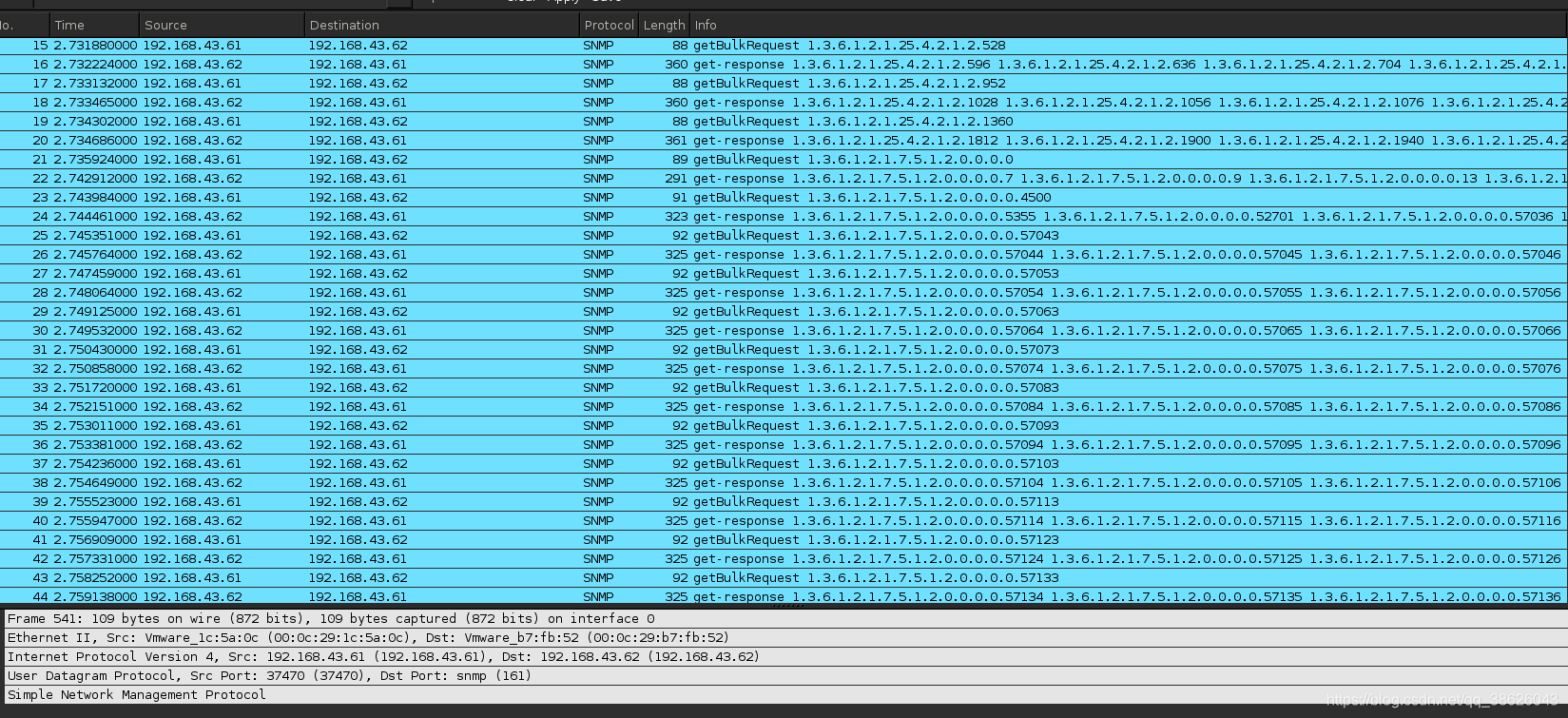Screen dimensions: 1568x718
Task: Expand Internet Protocol Version 4 details row
Action: pyautogui.click(x=784, y=657)
